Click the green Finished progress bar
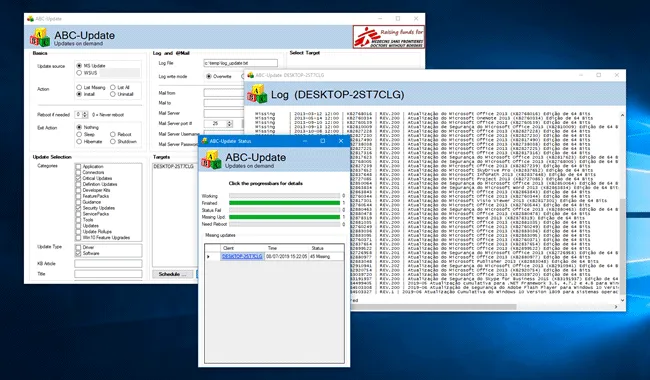 click(284, 203)
